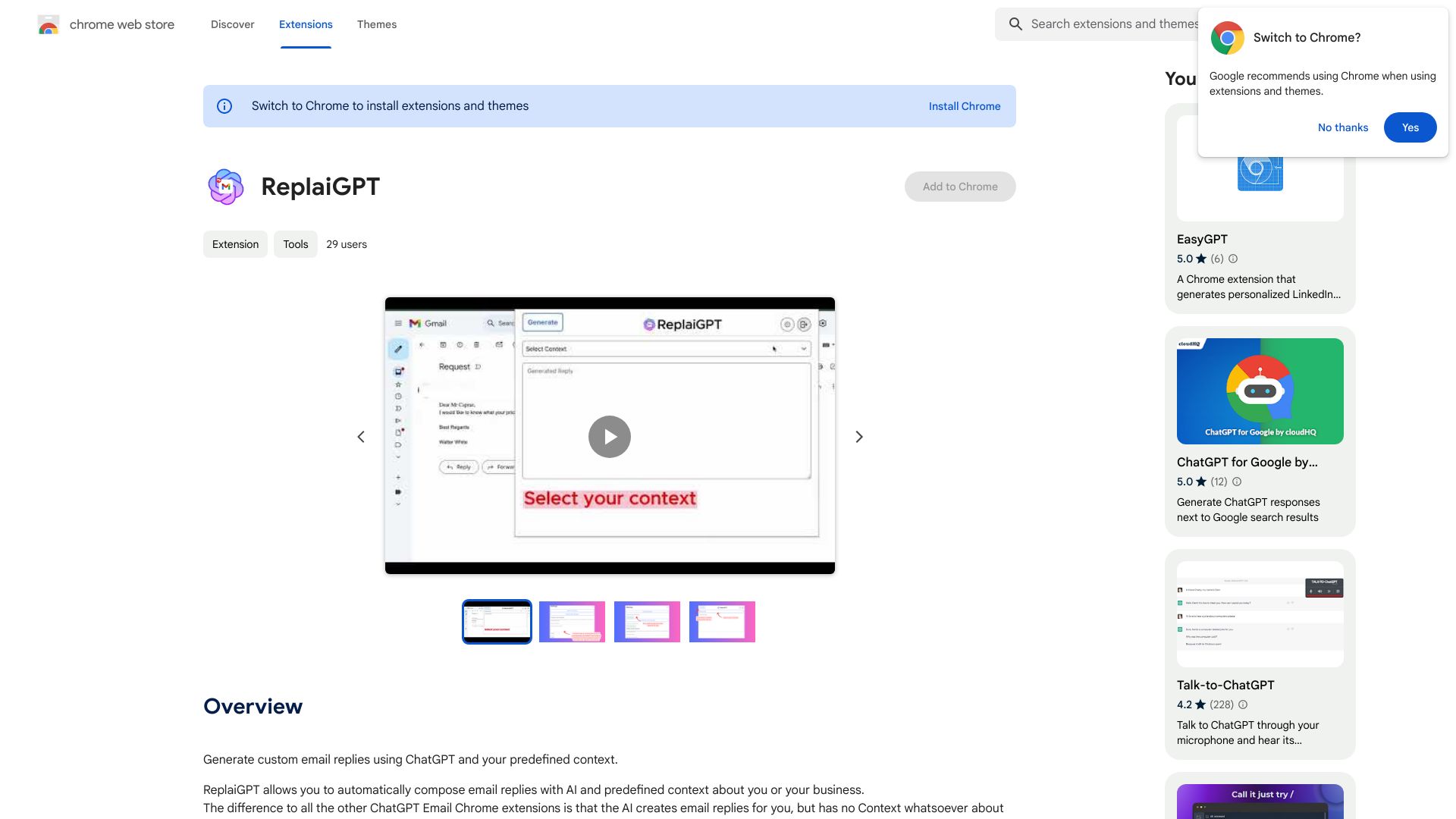
Task: Click the Talk-to-ChatGPT star rating icon
Action: [x=1200, y=704]
